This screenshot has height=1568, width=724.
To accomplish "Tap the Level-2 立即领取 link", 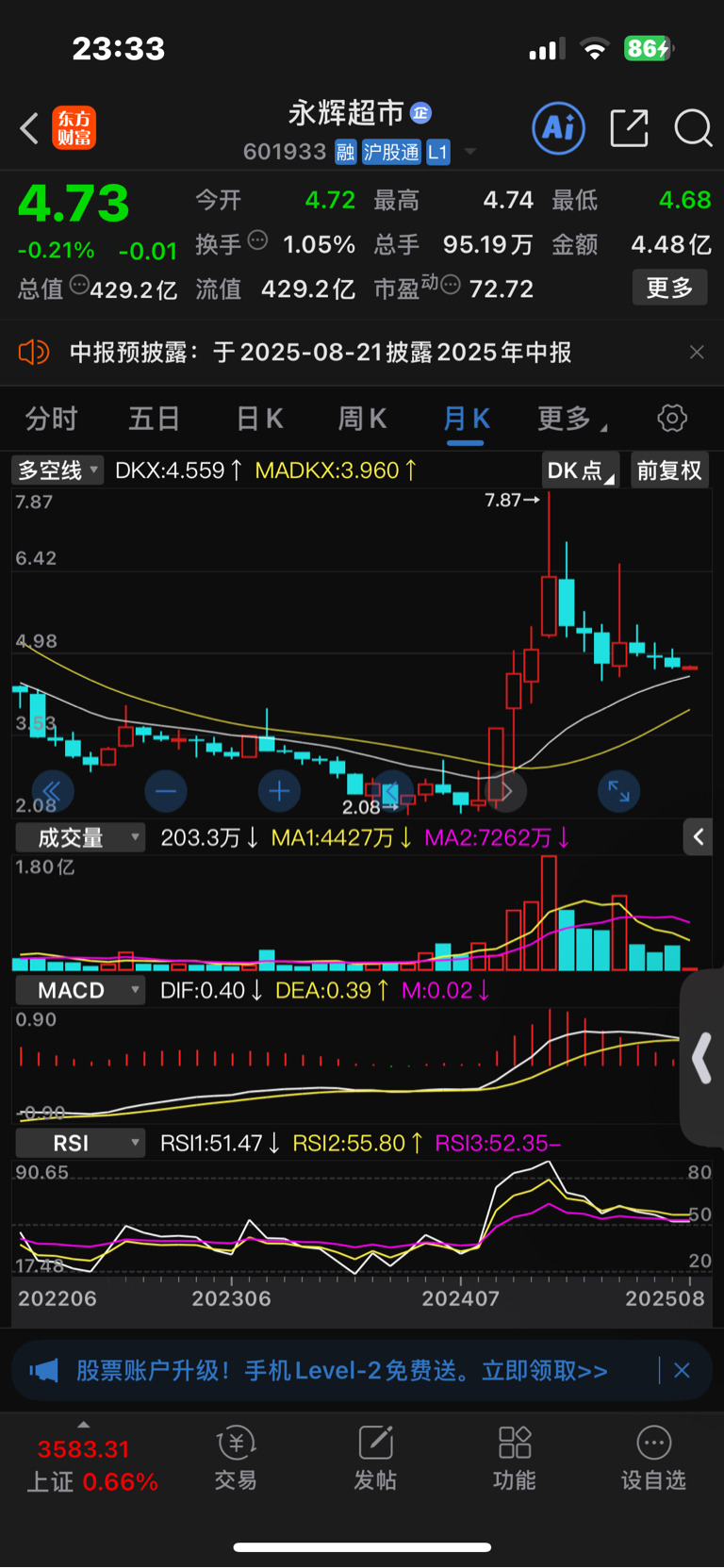I will [x=545, y=1370].
